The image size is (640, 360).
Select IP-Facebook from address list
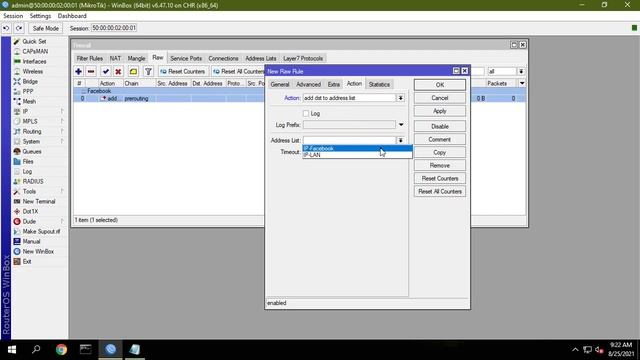coord(357,148)
